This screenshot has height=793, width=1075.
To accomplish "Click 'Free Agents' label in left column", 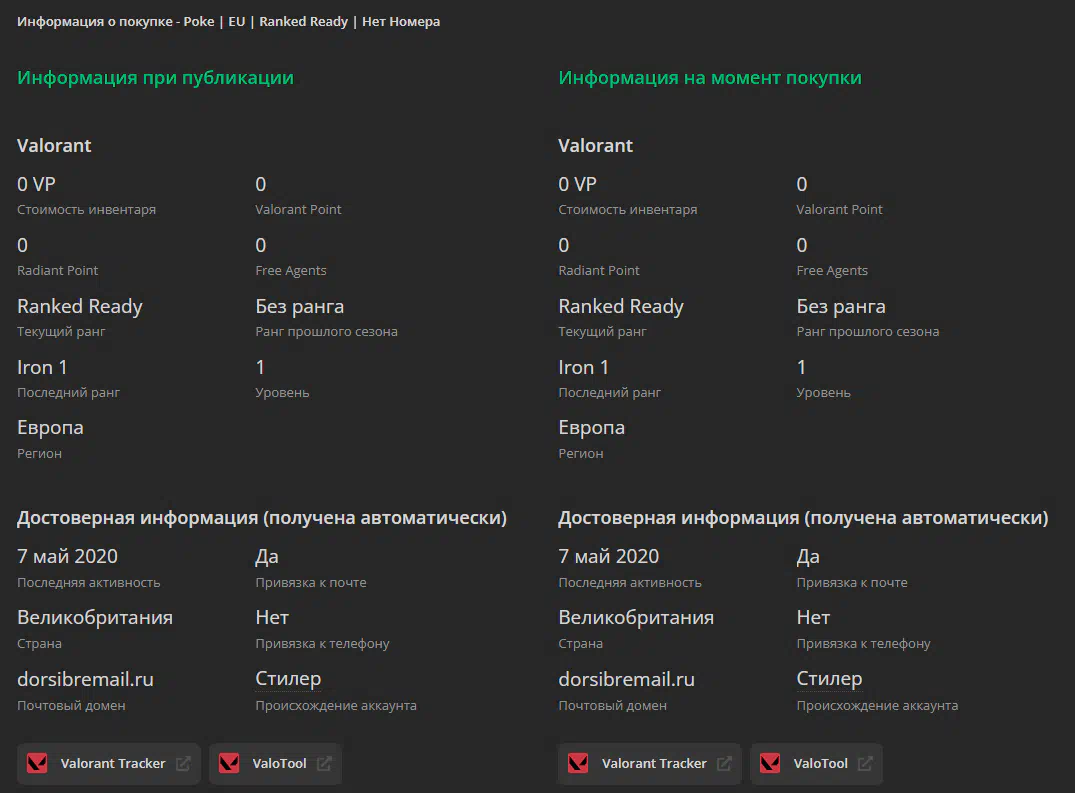I will (x=291, y=271).
